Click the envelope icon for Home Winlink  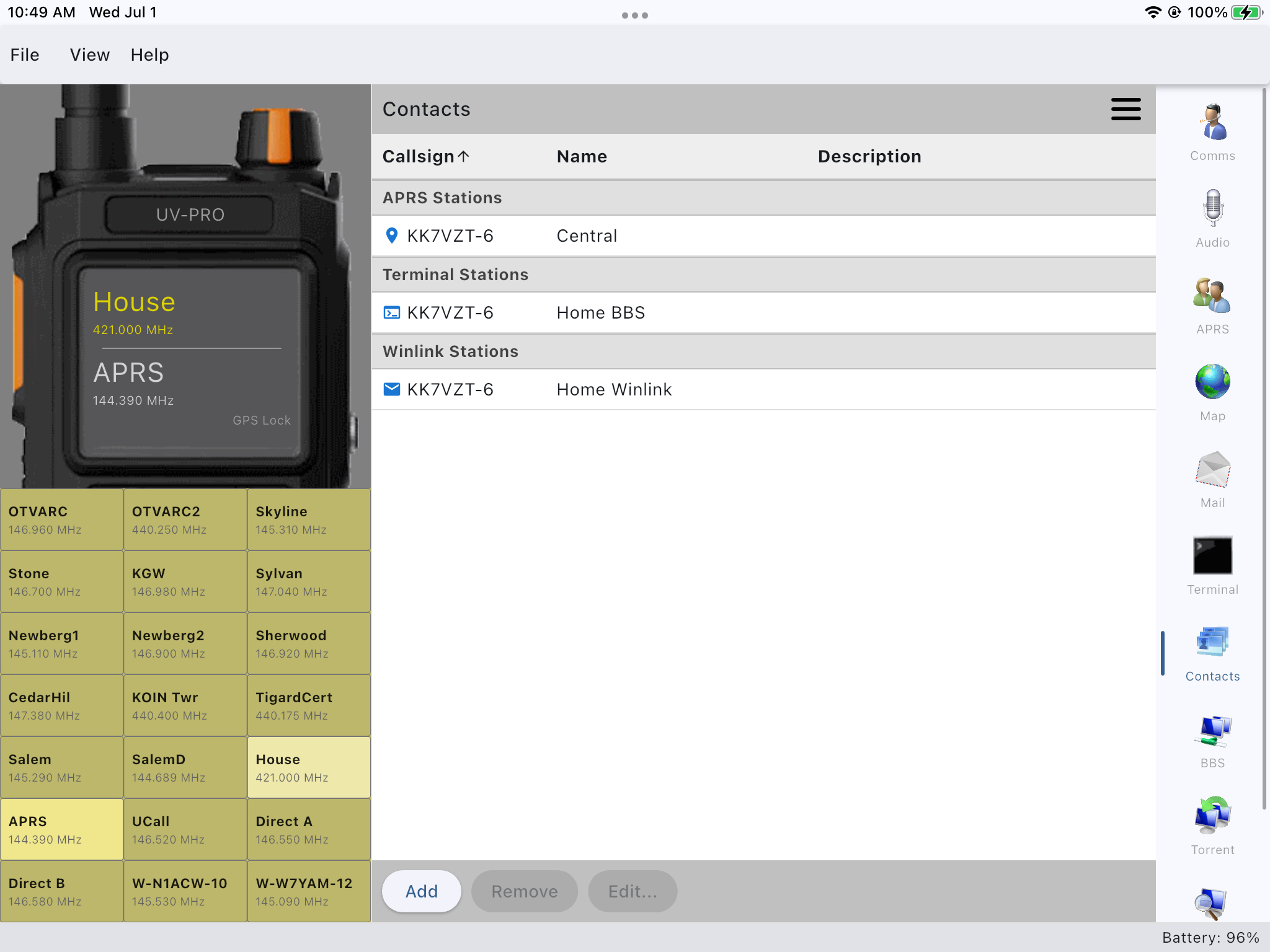point(392,389)
